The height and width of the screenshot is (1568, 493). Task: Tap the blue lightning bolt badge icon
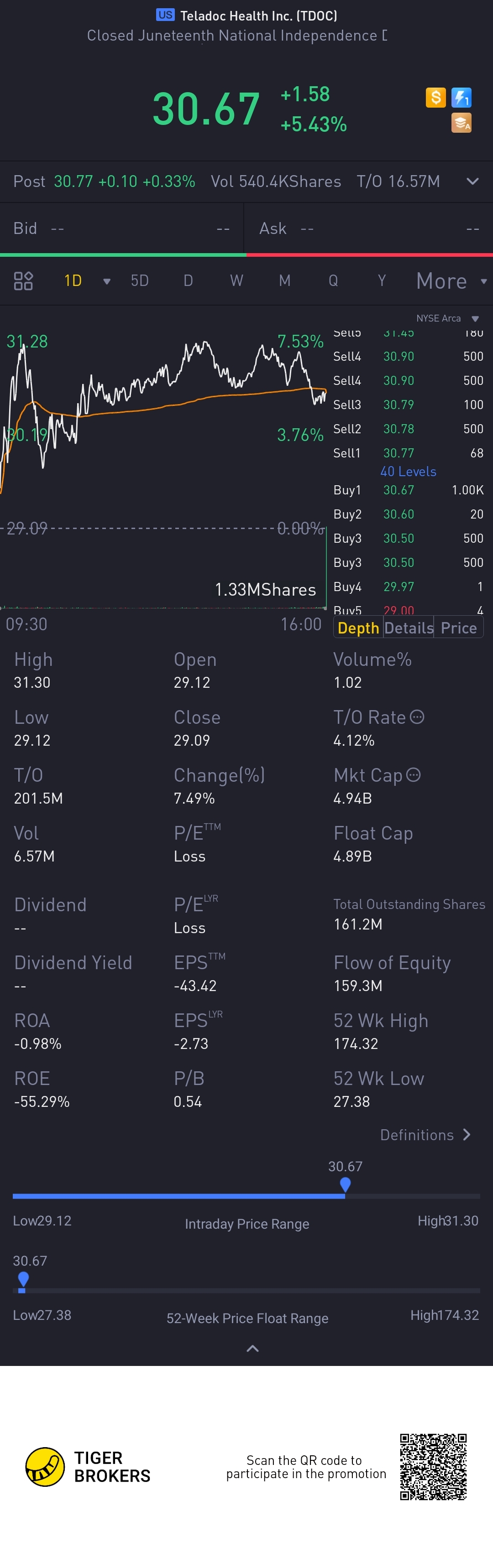click(x=462, y=98)
